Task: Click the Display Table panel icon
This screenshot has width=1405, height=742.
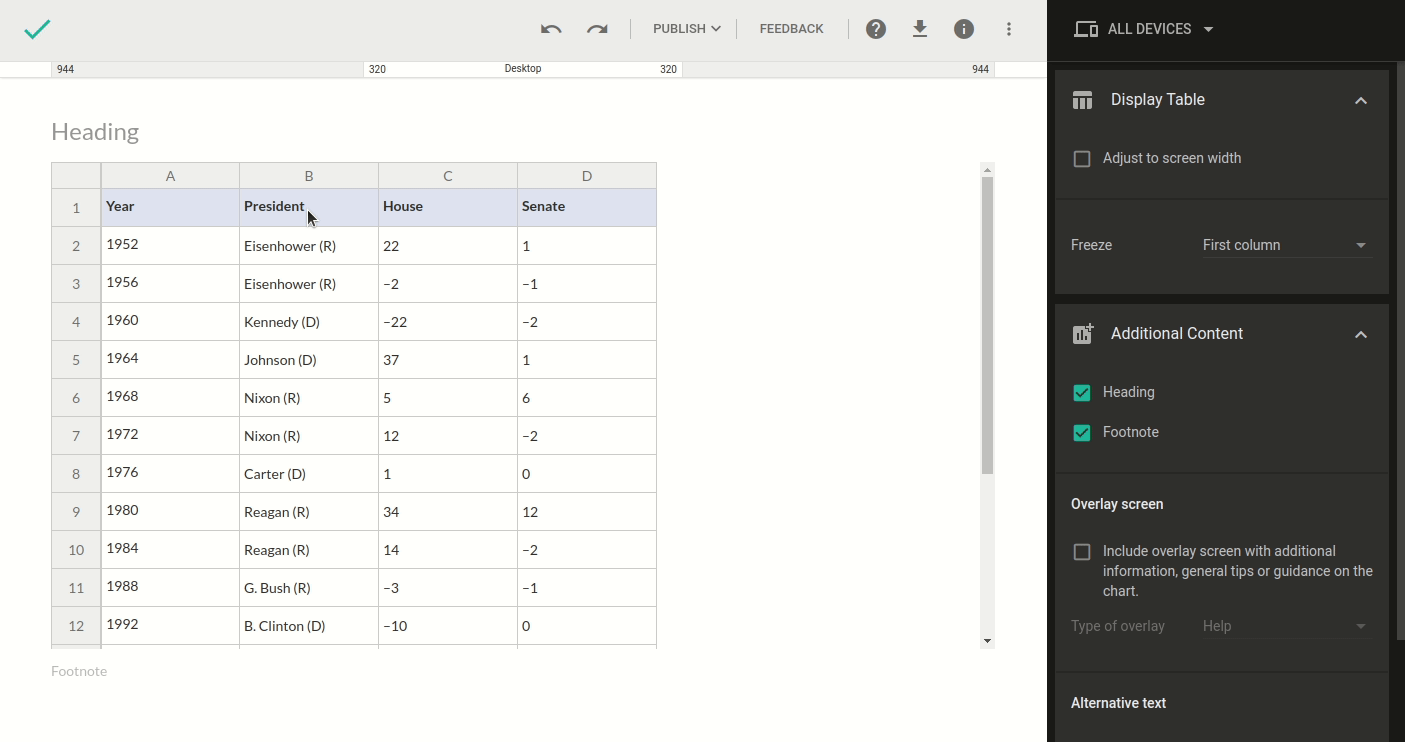Action: [x=1082, y=99]
